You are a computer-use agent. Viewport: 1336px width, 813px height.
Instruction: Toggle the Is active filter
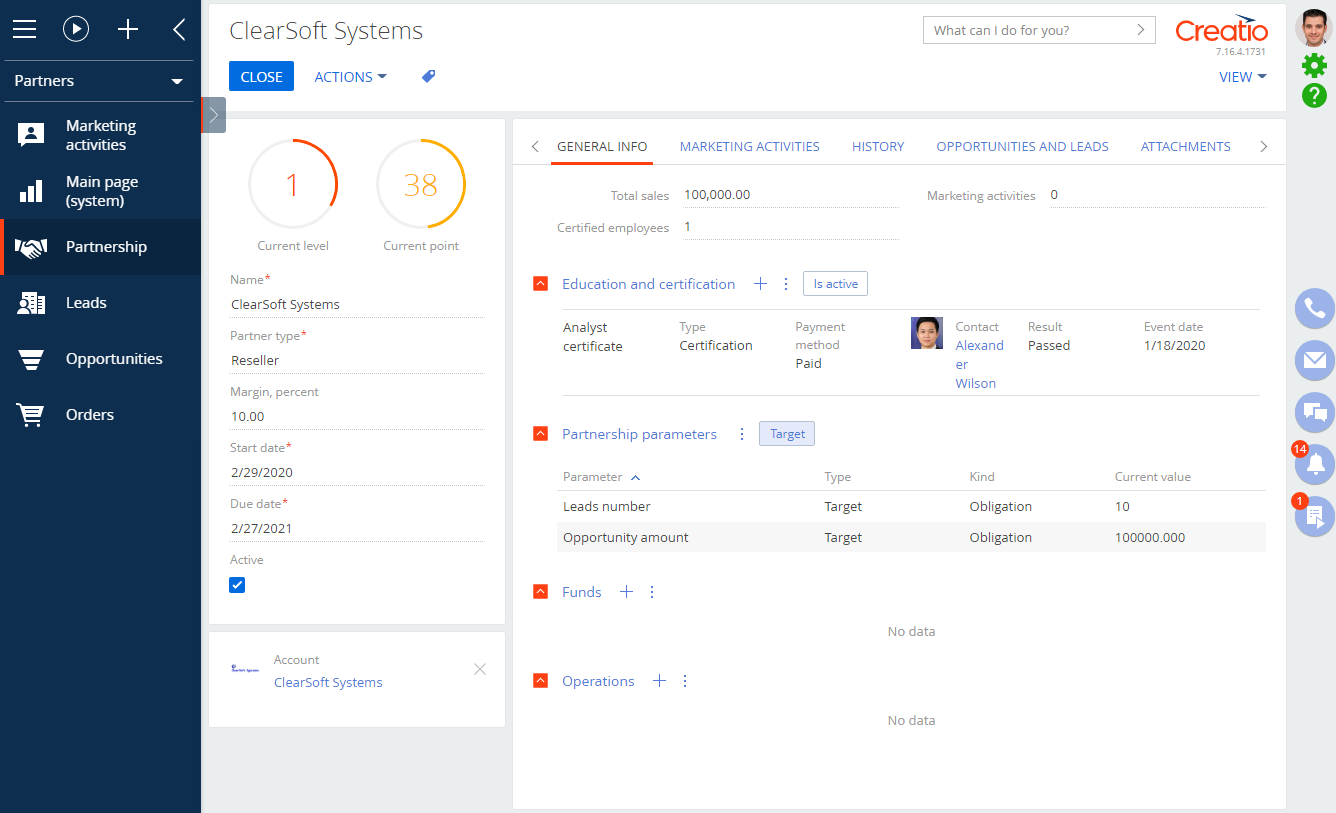[x=835, y=284]
